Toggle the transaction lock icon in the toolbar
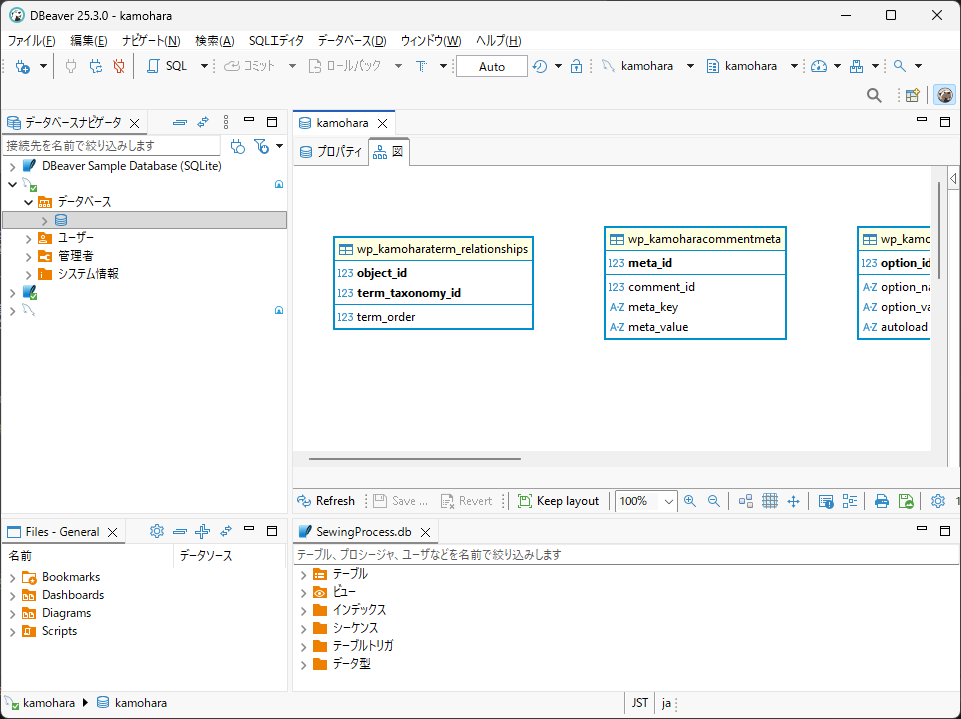Viewport: 961px width, 719px height. pos(576,66)
